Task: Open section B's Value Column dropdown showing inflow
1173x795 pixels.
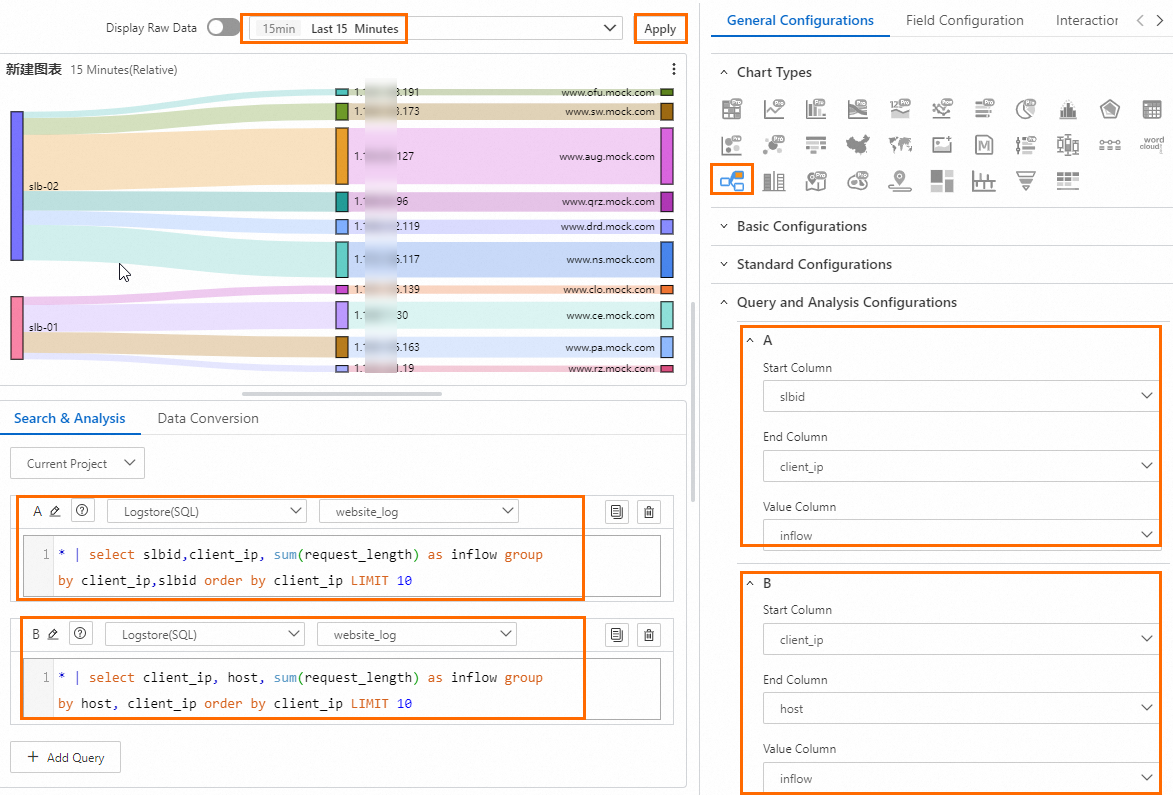Action: pos(961,779)
